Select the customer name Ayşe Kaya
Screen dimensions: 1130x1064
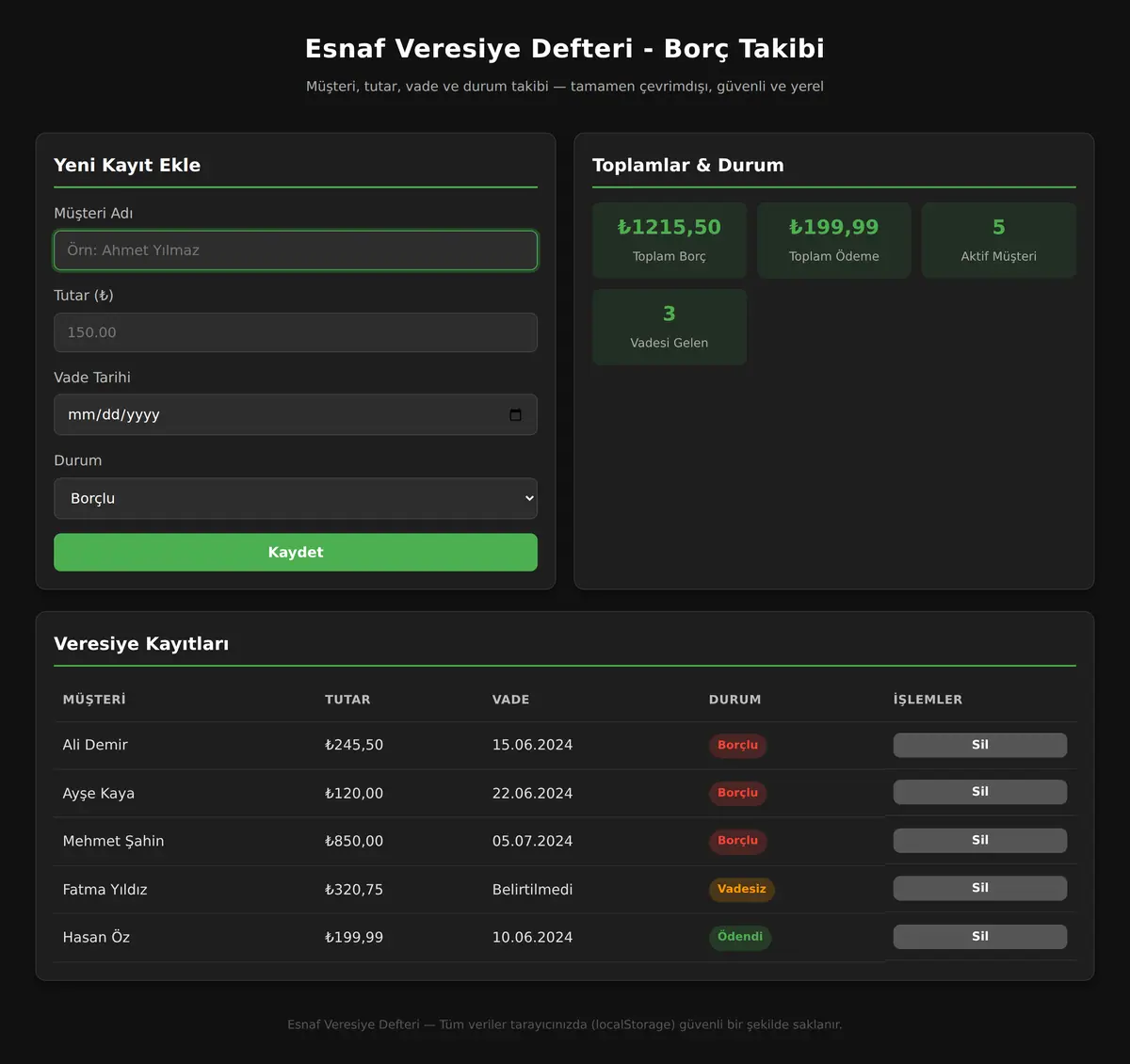pos(99,794)
